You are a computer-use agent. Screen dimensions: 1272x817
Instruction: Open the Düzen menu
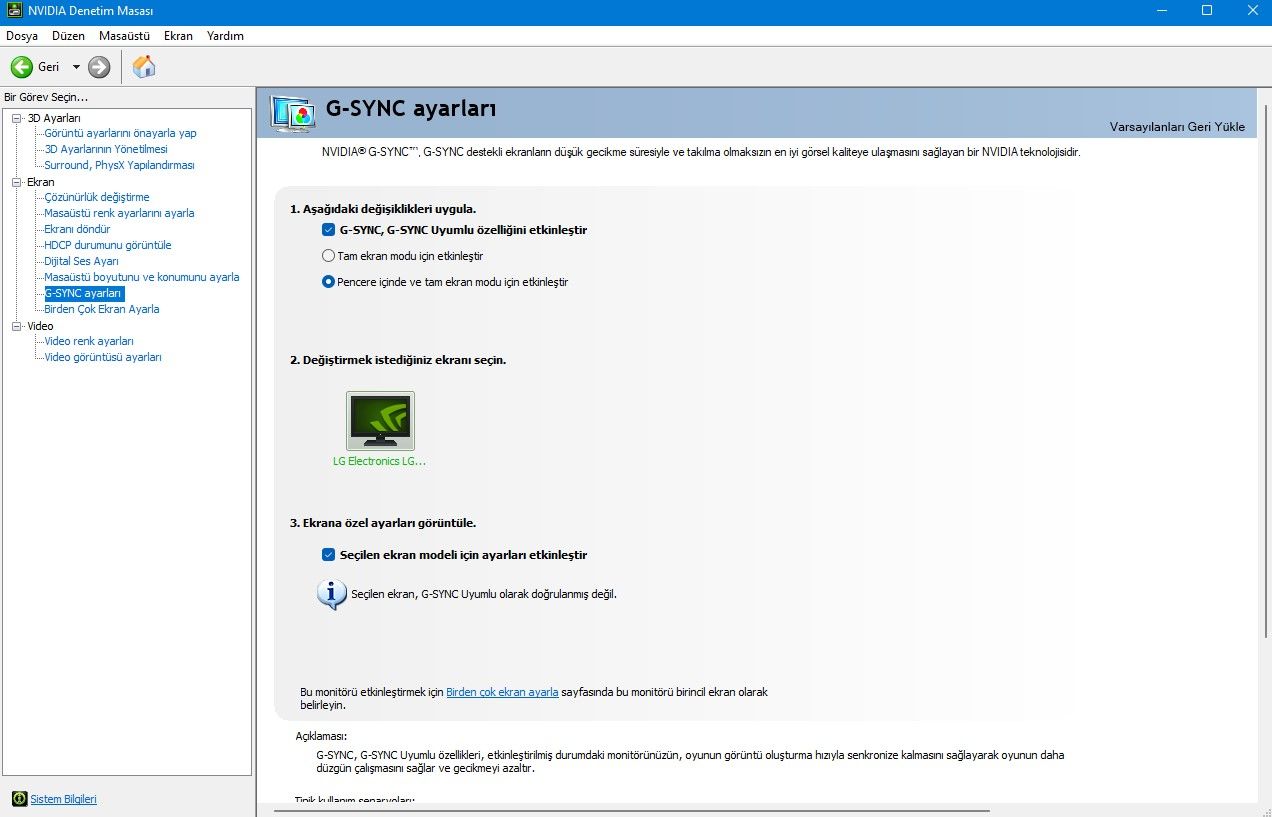[69, 36]
